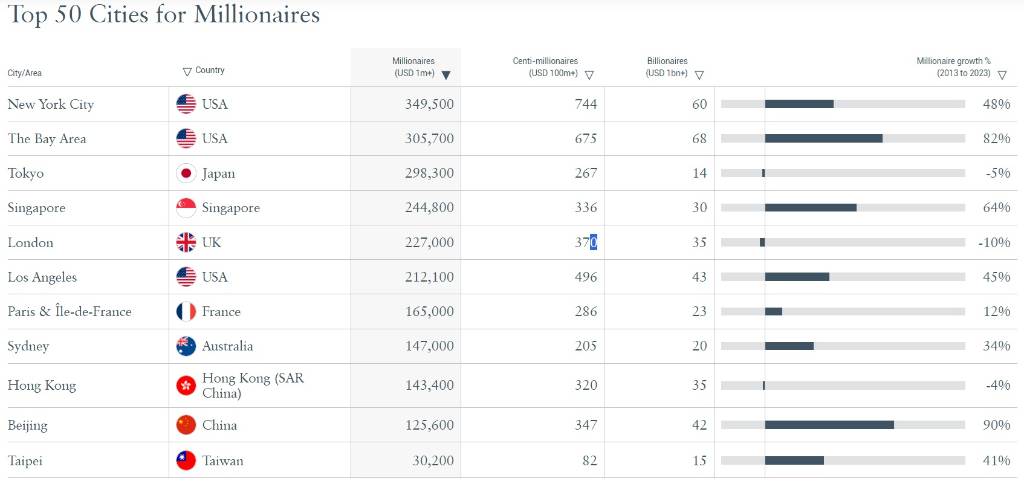Sort by Billionaires column arrow
This screenshot has height=481, width=1024.
coord(699,75)
